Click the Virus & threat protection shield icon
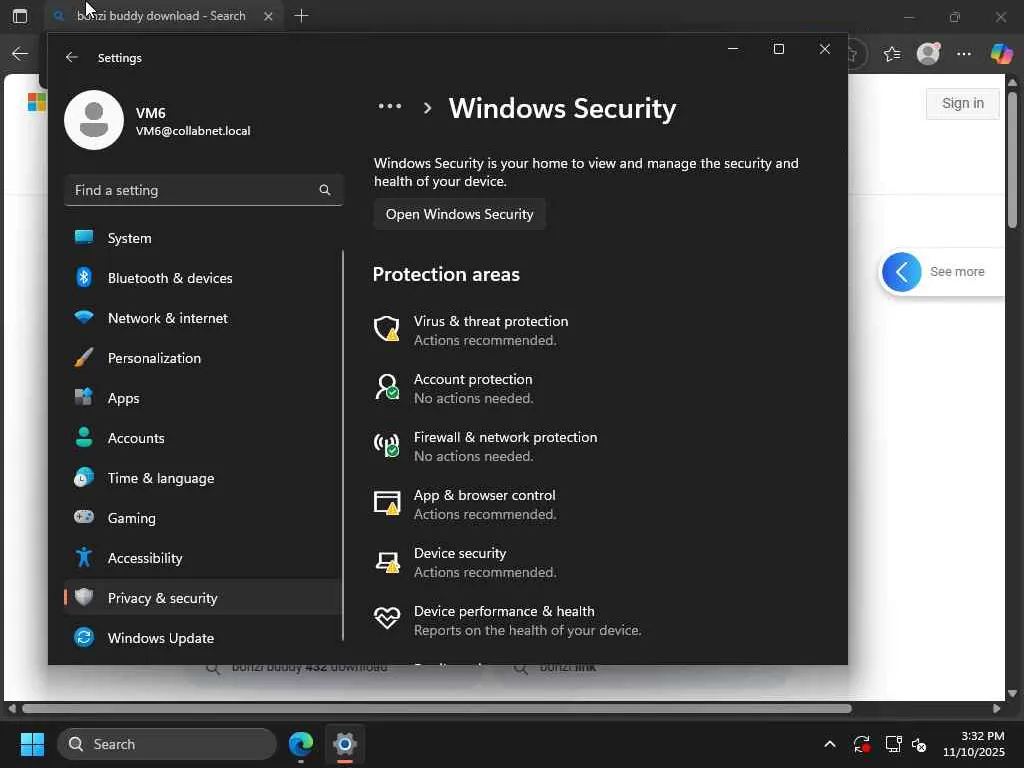 click(x=387, y=328)
